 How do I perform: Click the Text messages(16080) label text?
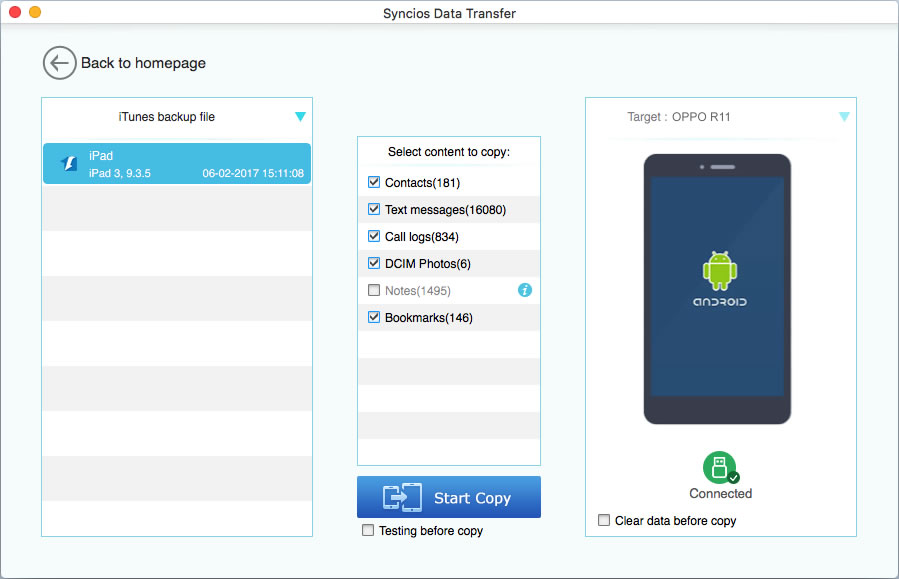point(445,210)
